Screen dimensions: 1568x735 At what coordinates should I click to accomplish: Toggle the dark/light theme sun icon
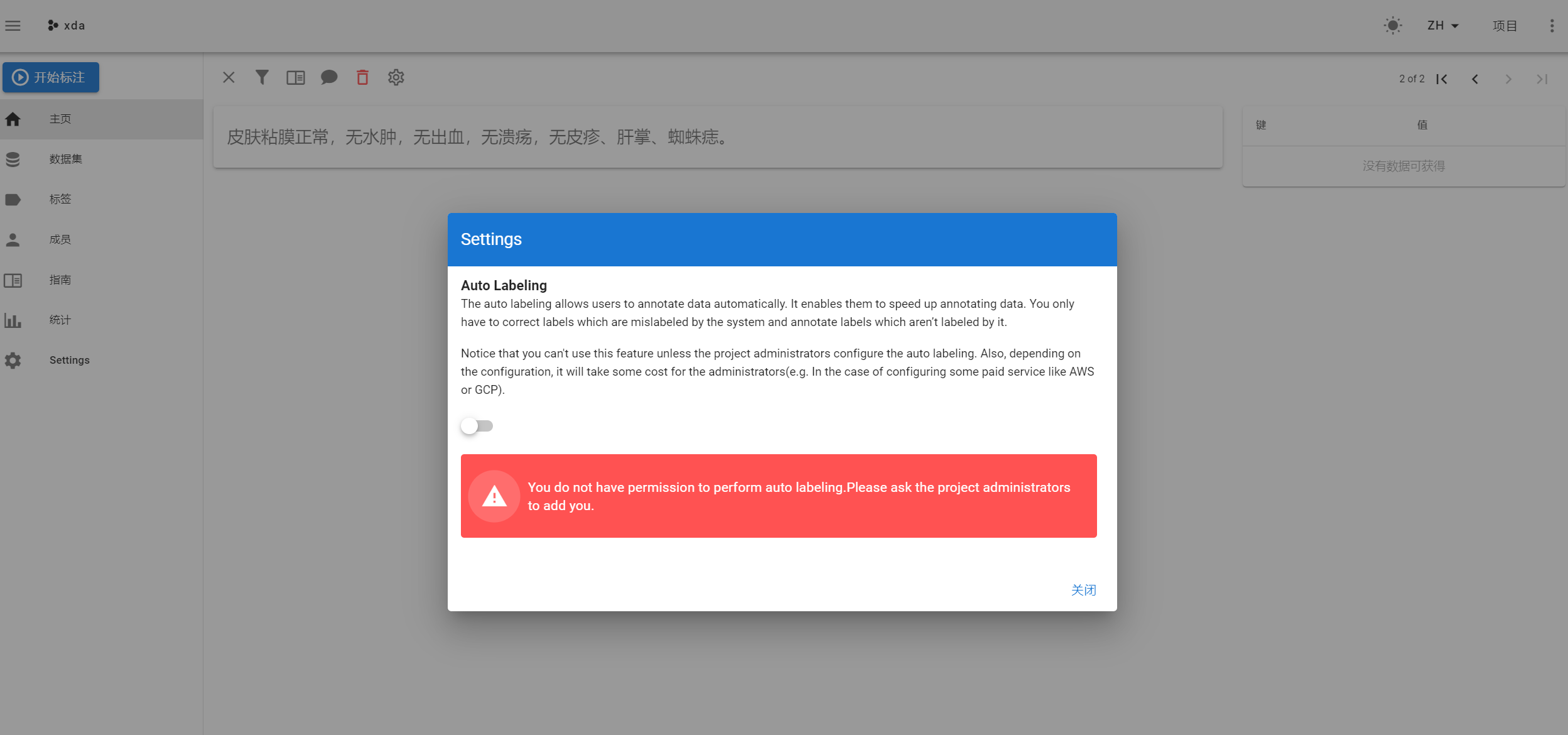click(1393, 25)
